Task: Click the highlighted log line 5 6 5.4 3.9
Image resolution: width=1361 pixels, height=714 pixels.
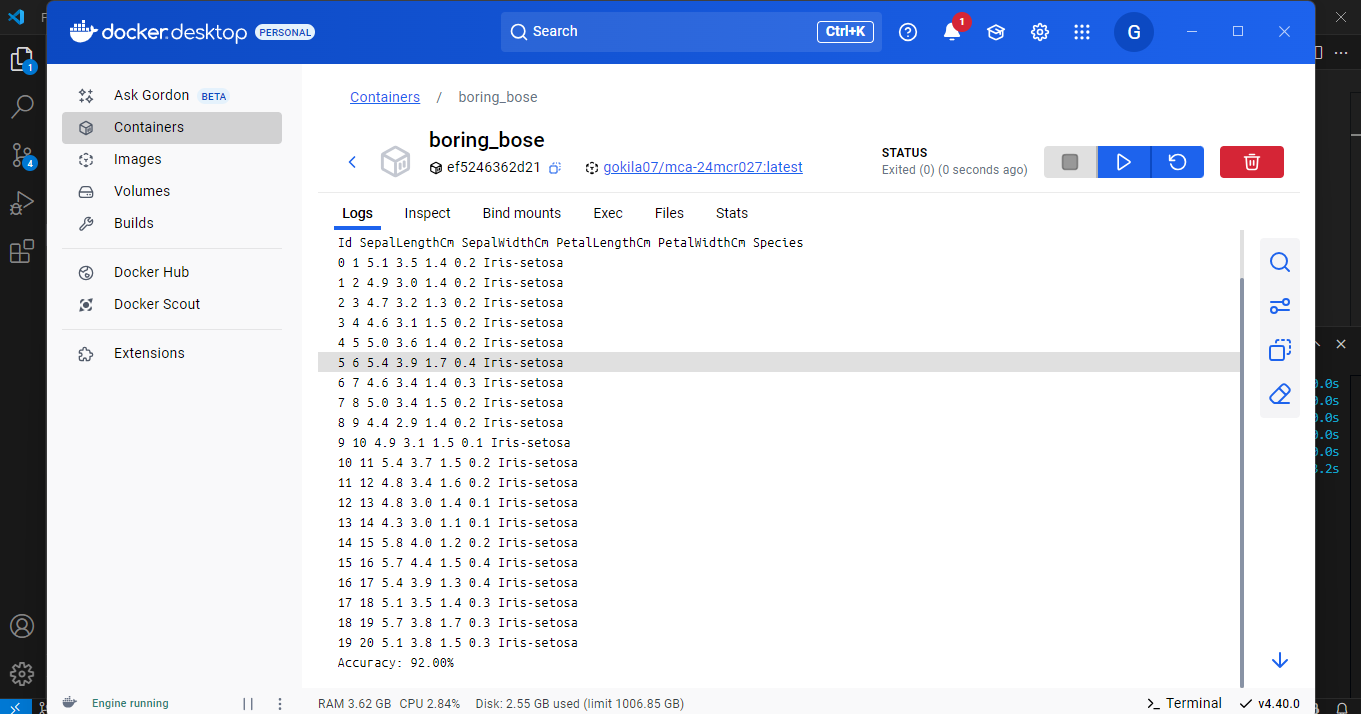Action: click(x=779, y=363)
